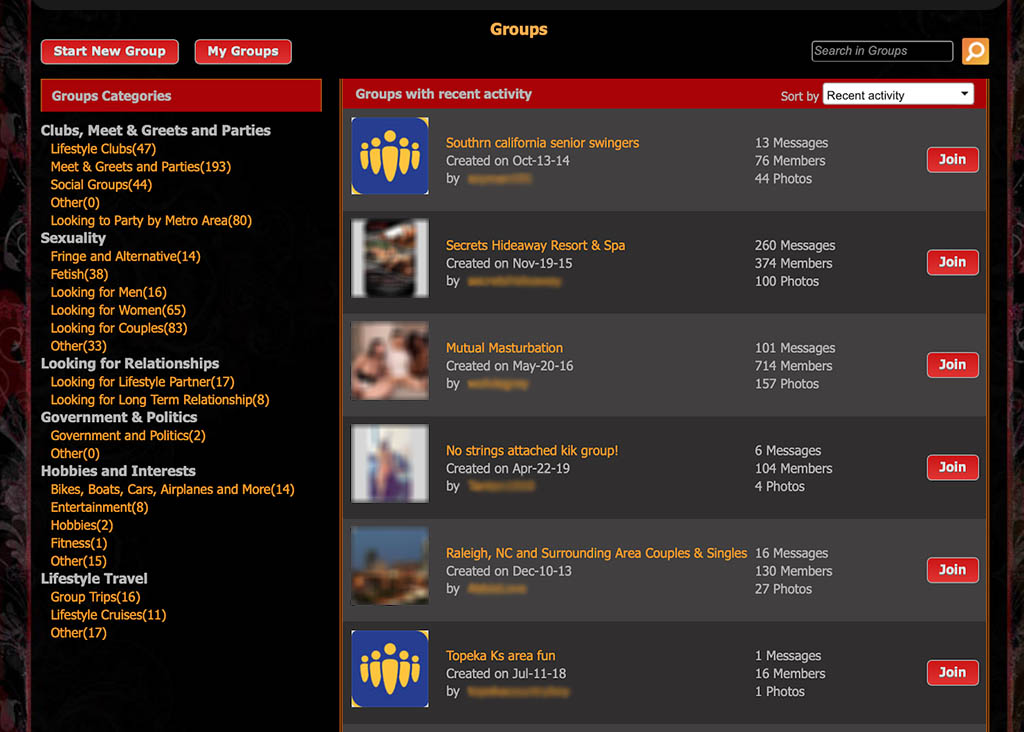Open Looking for Couples category

point(119,328)
